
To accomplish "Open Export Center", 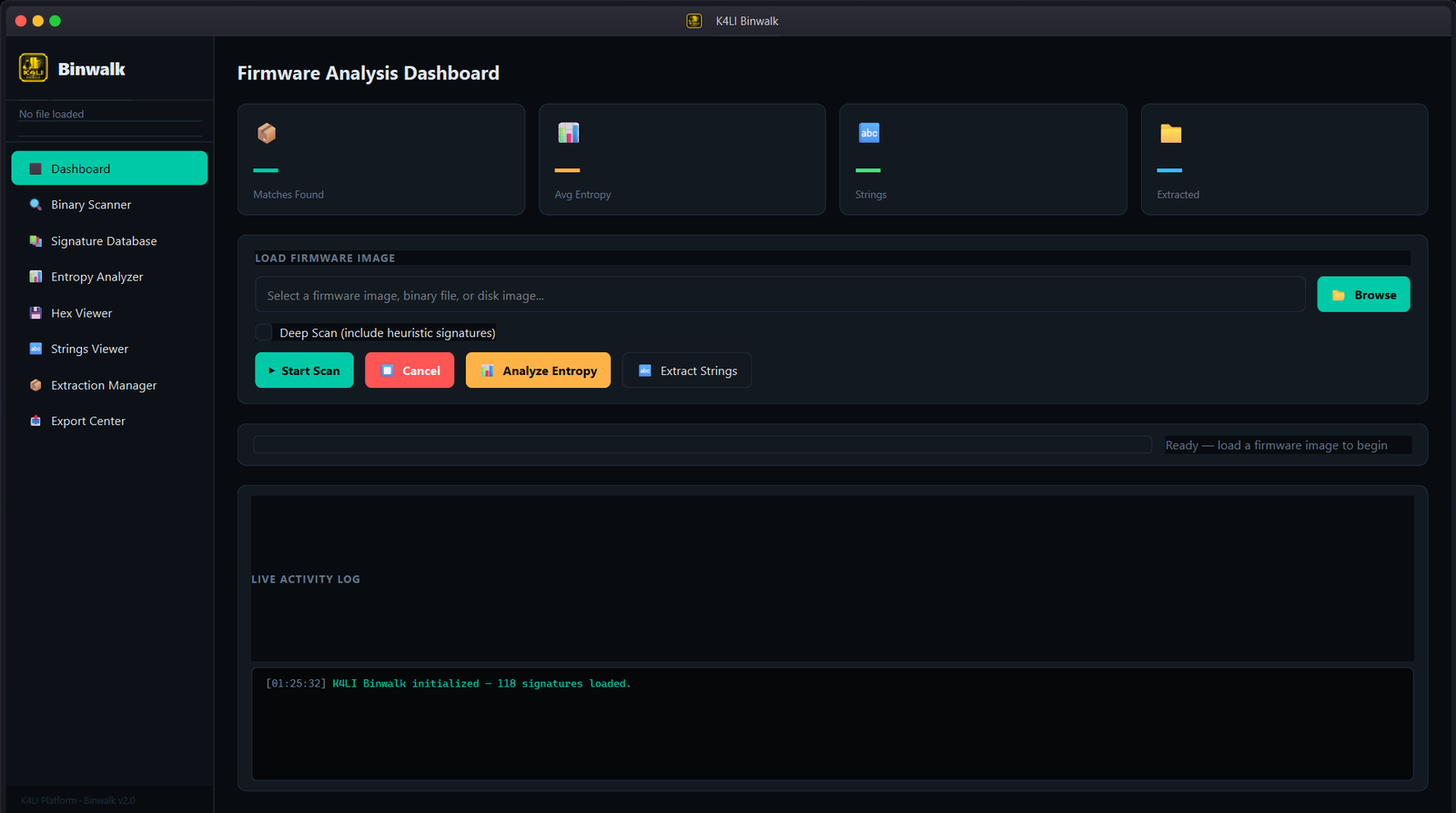I will click(109, 421).
